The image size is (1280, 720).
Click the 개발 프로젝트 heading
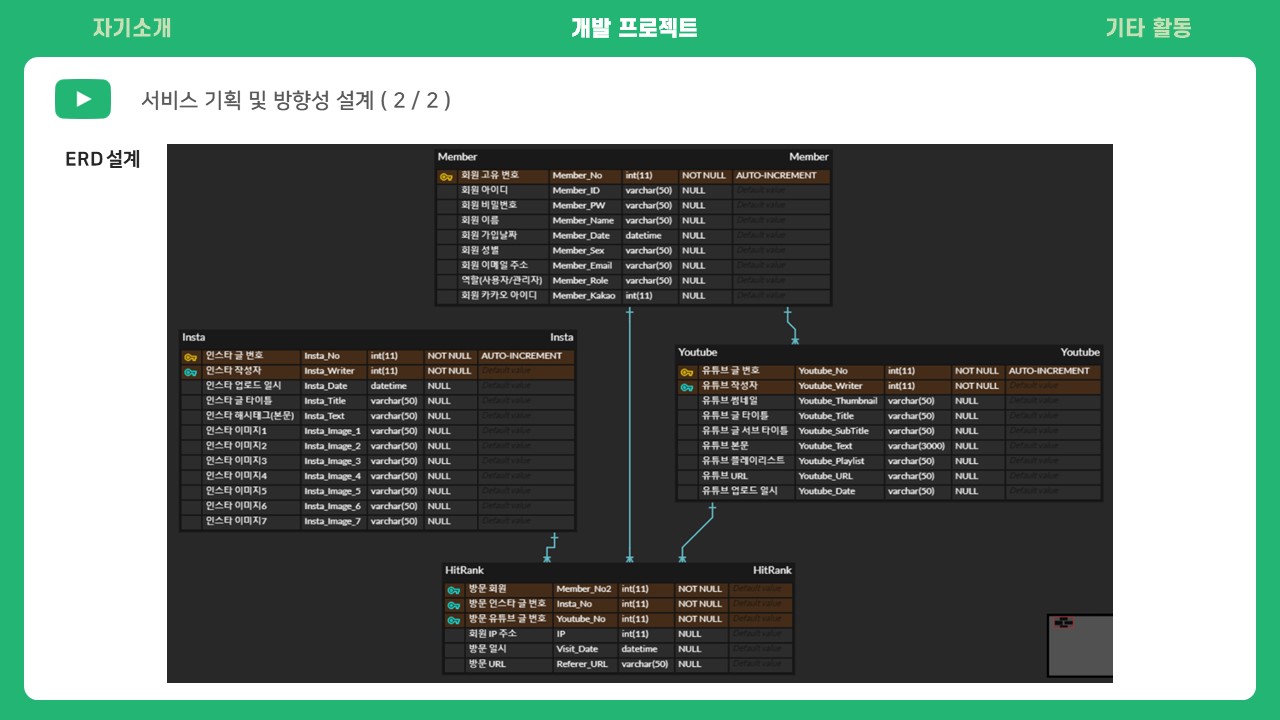tap(632, 29)
